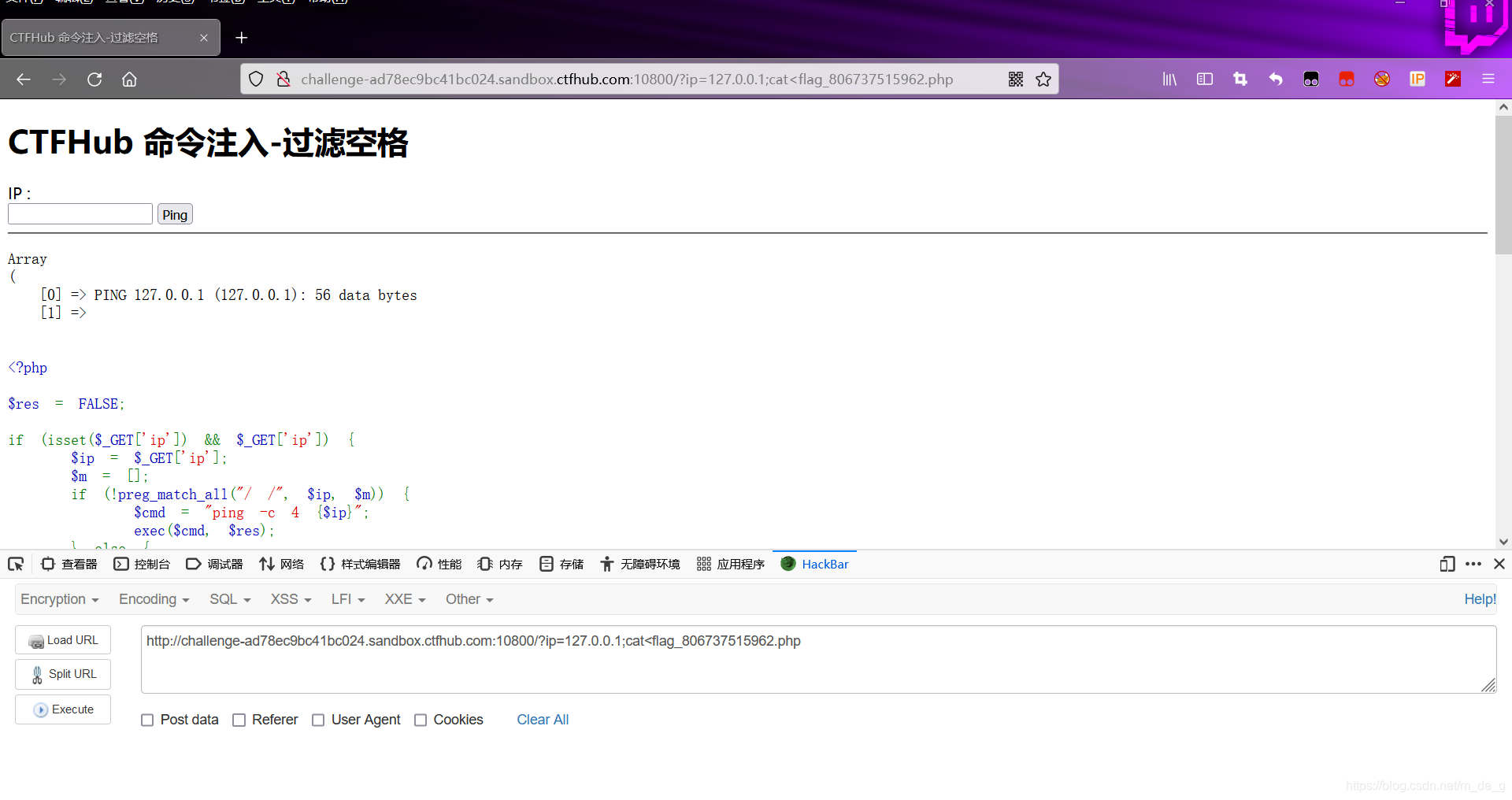This screenshot has width=1512, height=800.
Task: Open the library bookshelf toolbar icon
Action: 1169,80
